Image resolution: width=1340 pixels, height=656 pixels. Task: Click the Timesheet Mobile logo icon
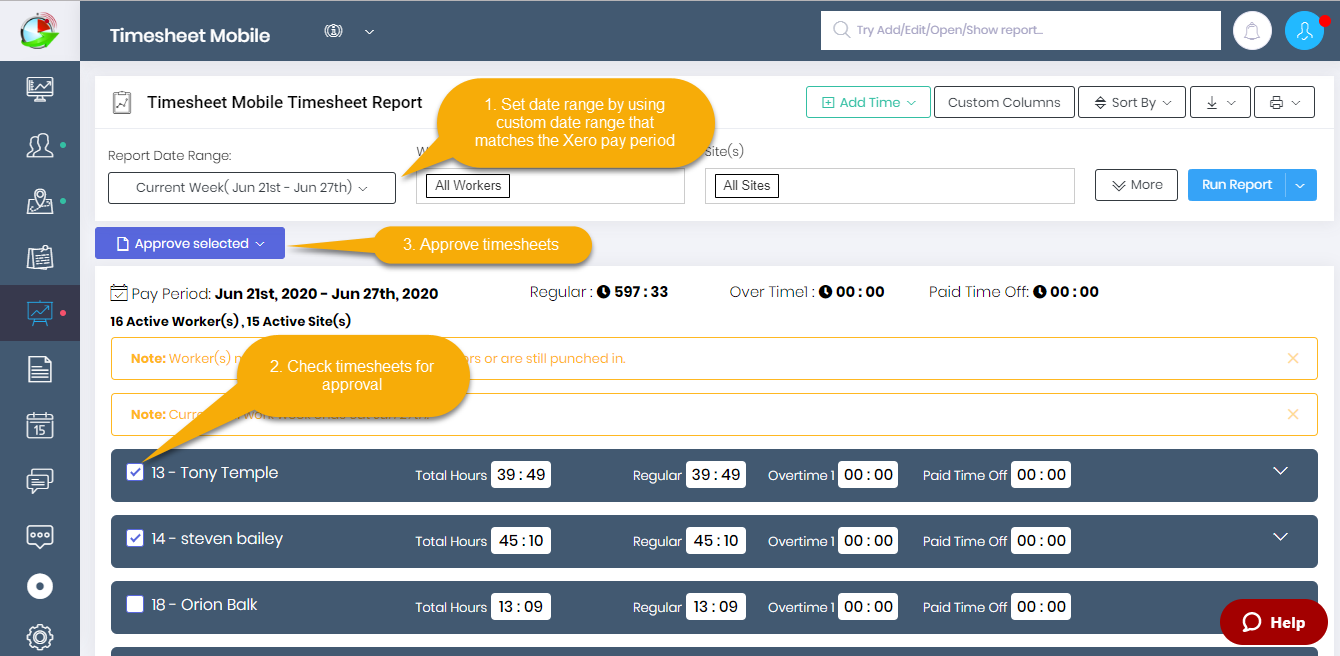point(40,30)
